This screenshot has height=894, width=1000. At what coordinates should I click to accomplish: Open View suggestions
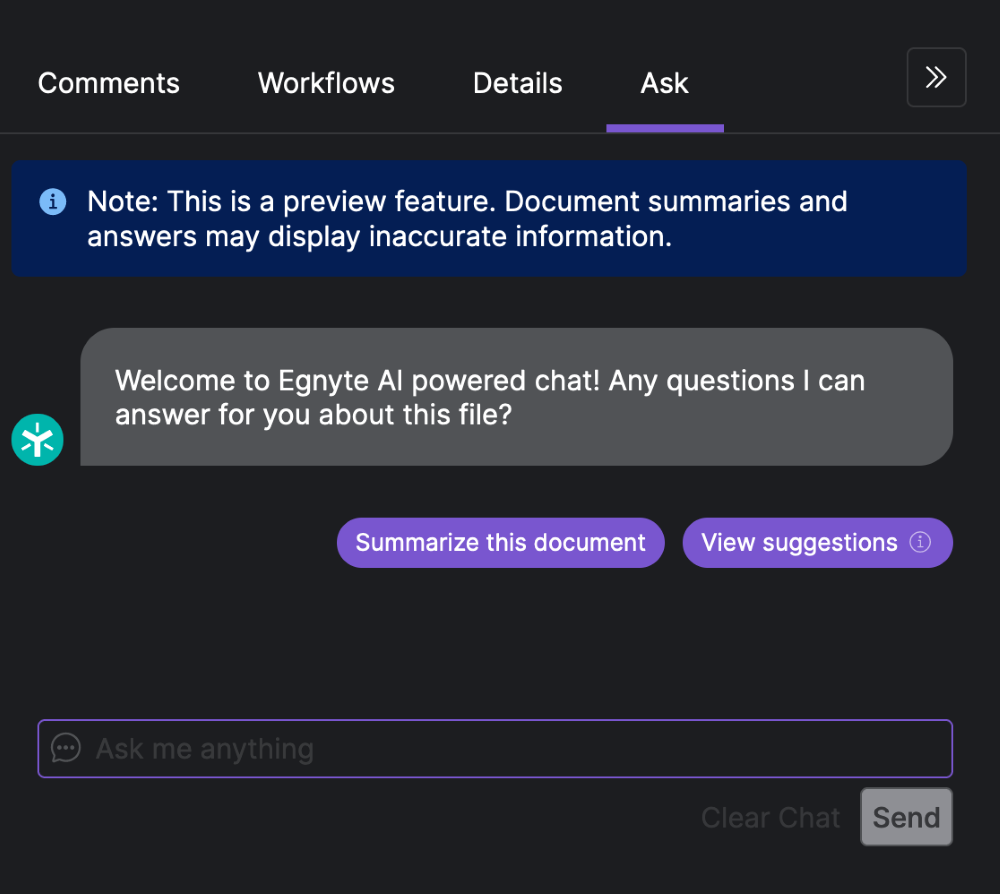817,542
